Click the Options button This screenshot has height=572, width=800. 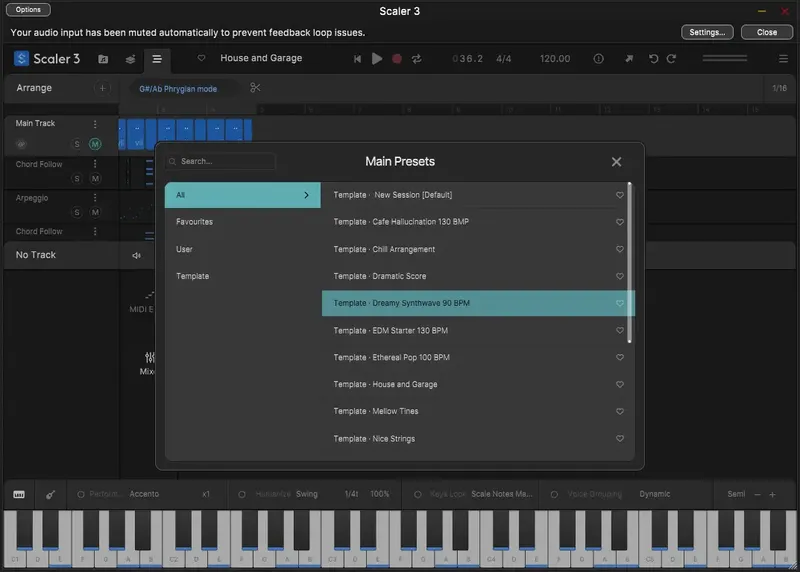point(28,10)
